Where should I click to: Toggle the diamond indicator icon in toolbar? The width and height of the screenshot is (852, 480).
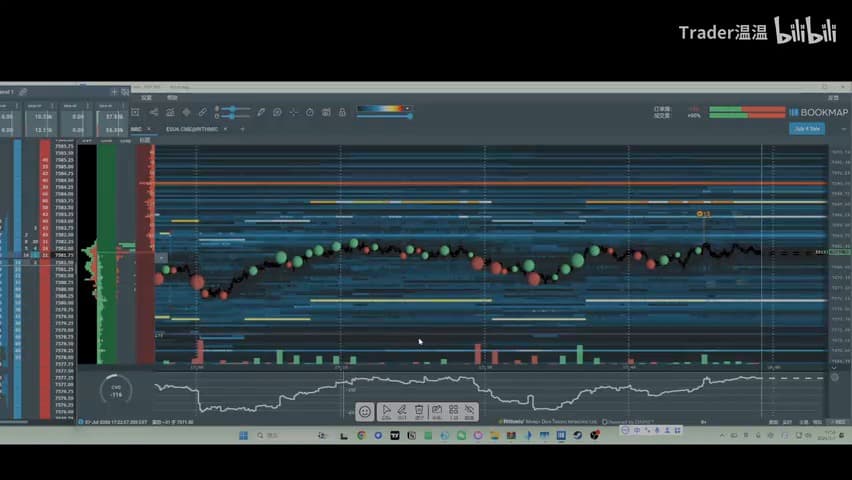(x=186, y=112)
